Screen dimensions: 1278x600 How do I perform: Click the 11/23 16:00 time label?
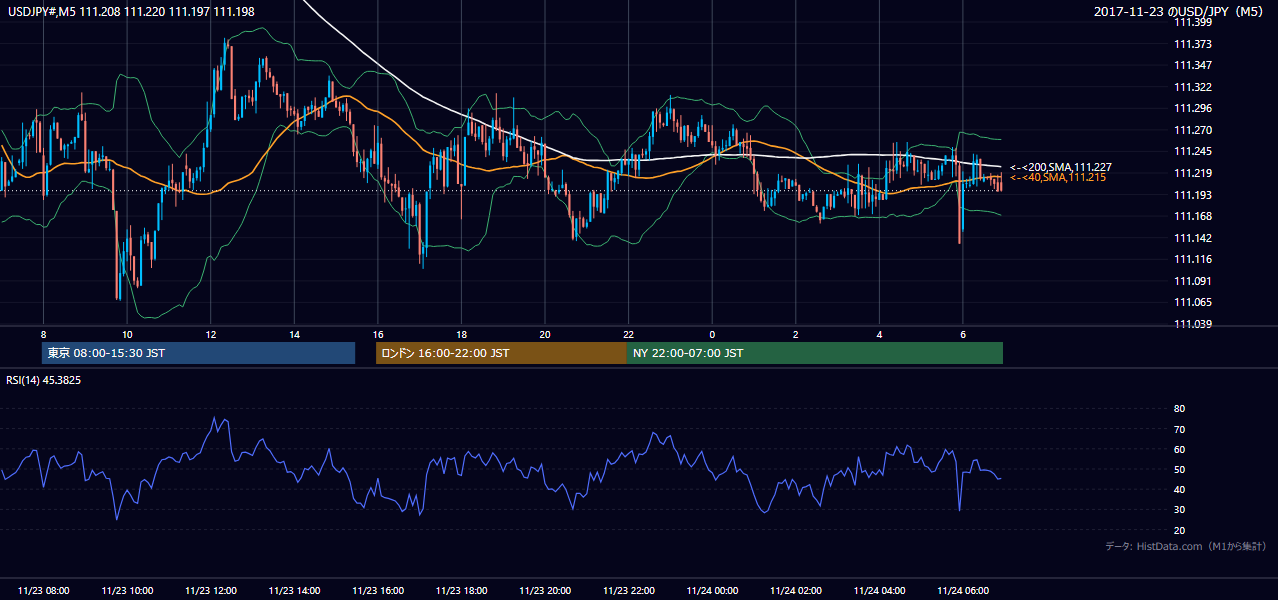point(378,591)
